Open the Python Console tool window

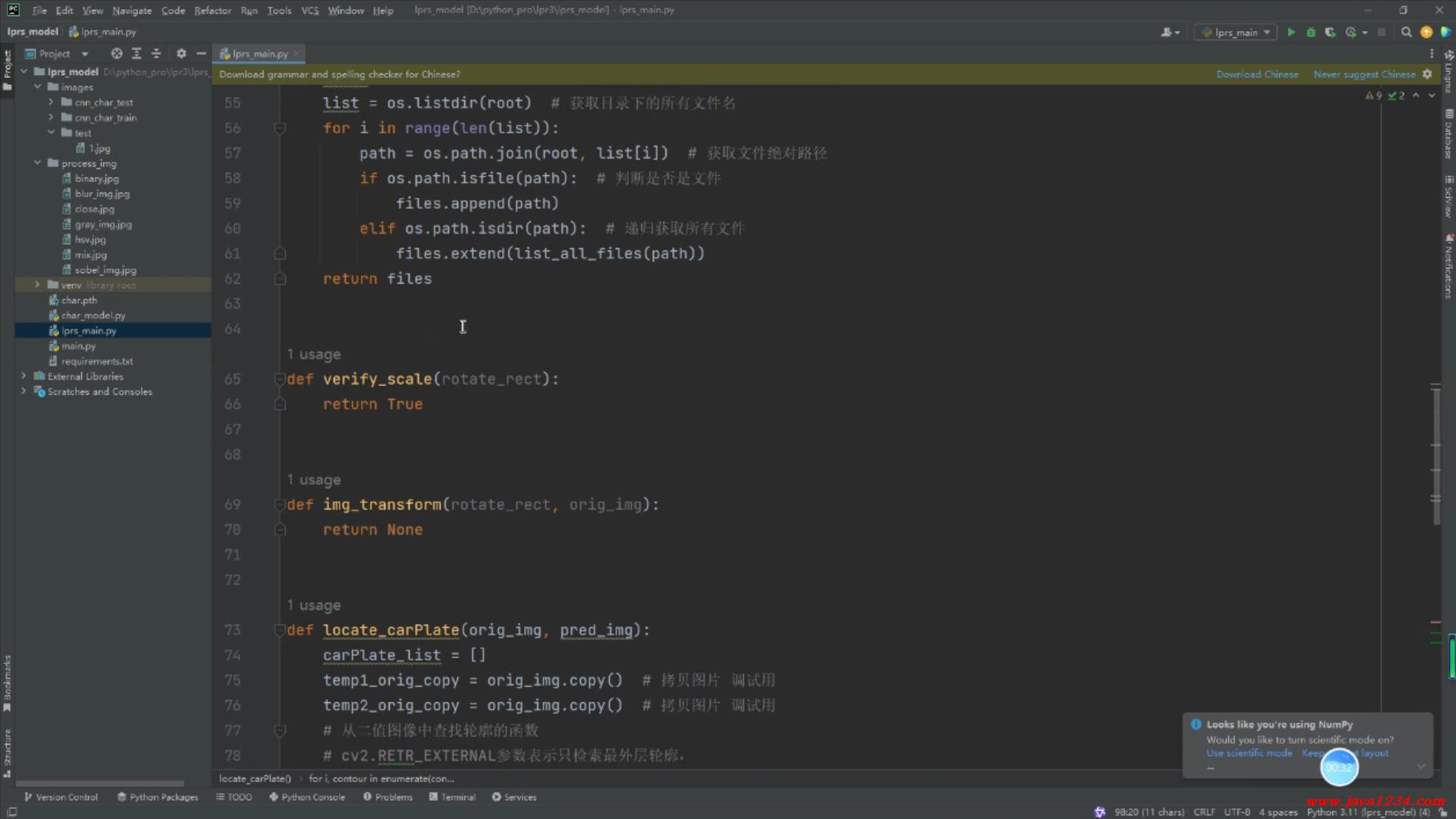tap(306, 797)
